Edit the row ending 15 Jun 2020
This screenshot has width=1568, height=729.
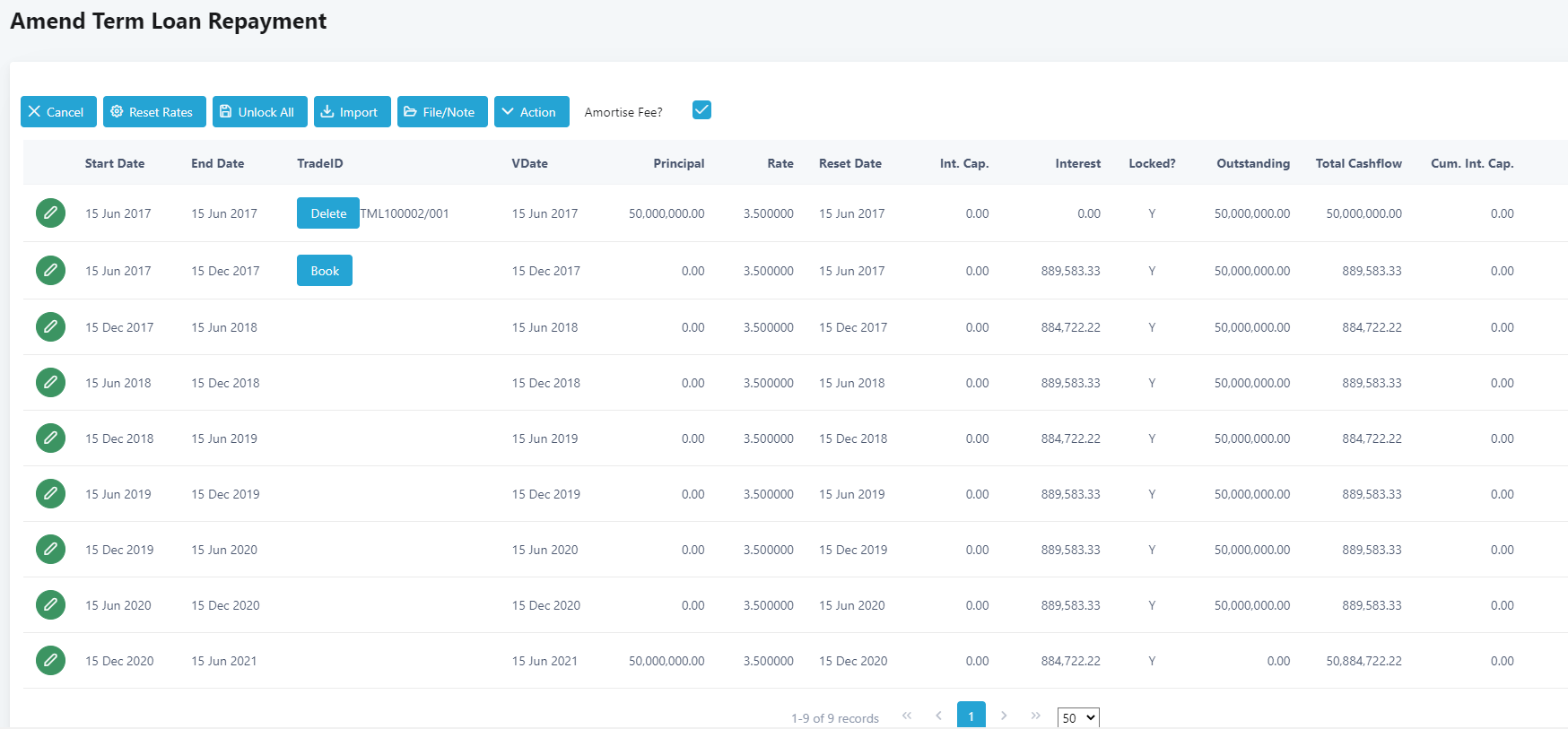click(50, 550)
